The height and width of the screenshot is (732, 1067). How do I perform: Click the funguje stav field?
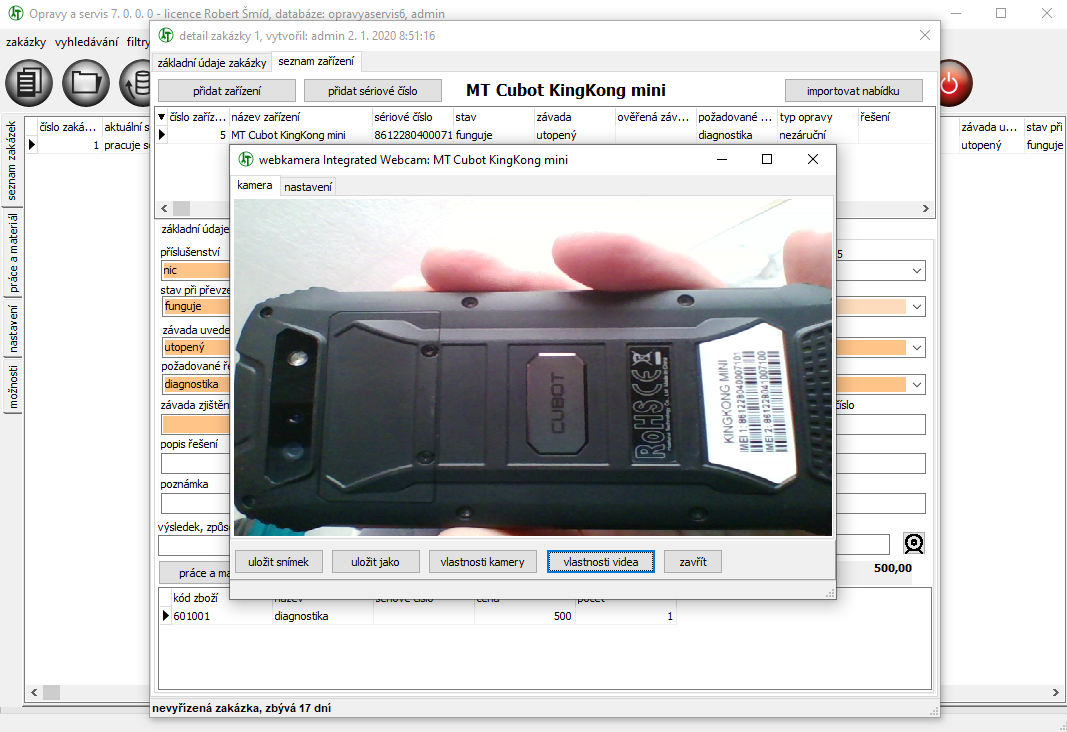[x=196, y=307]
